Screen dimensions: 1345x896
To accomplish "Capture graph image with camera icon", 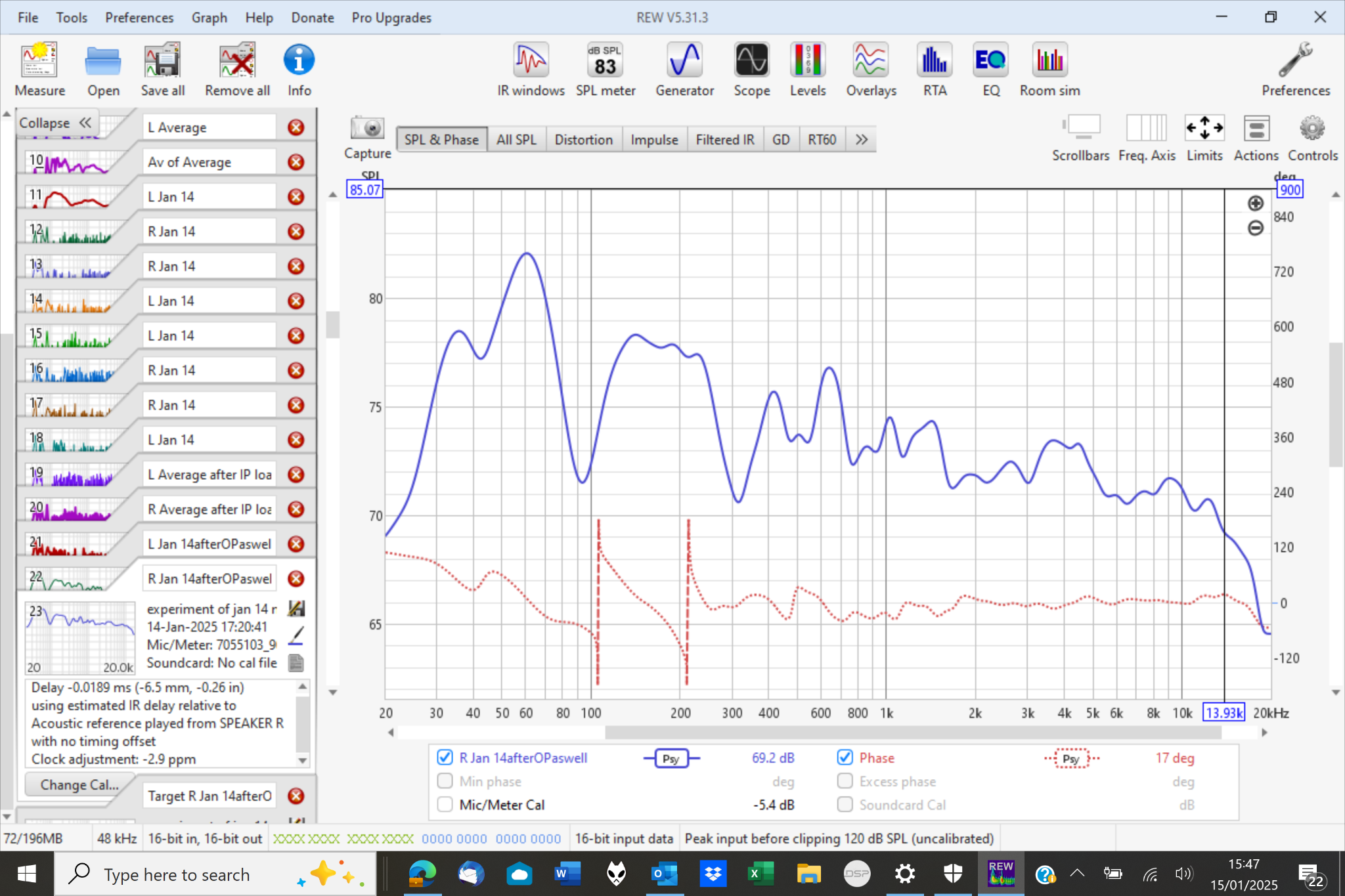I will point(367,127).
